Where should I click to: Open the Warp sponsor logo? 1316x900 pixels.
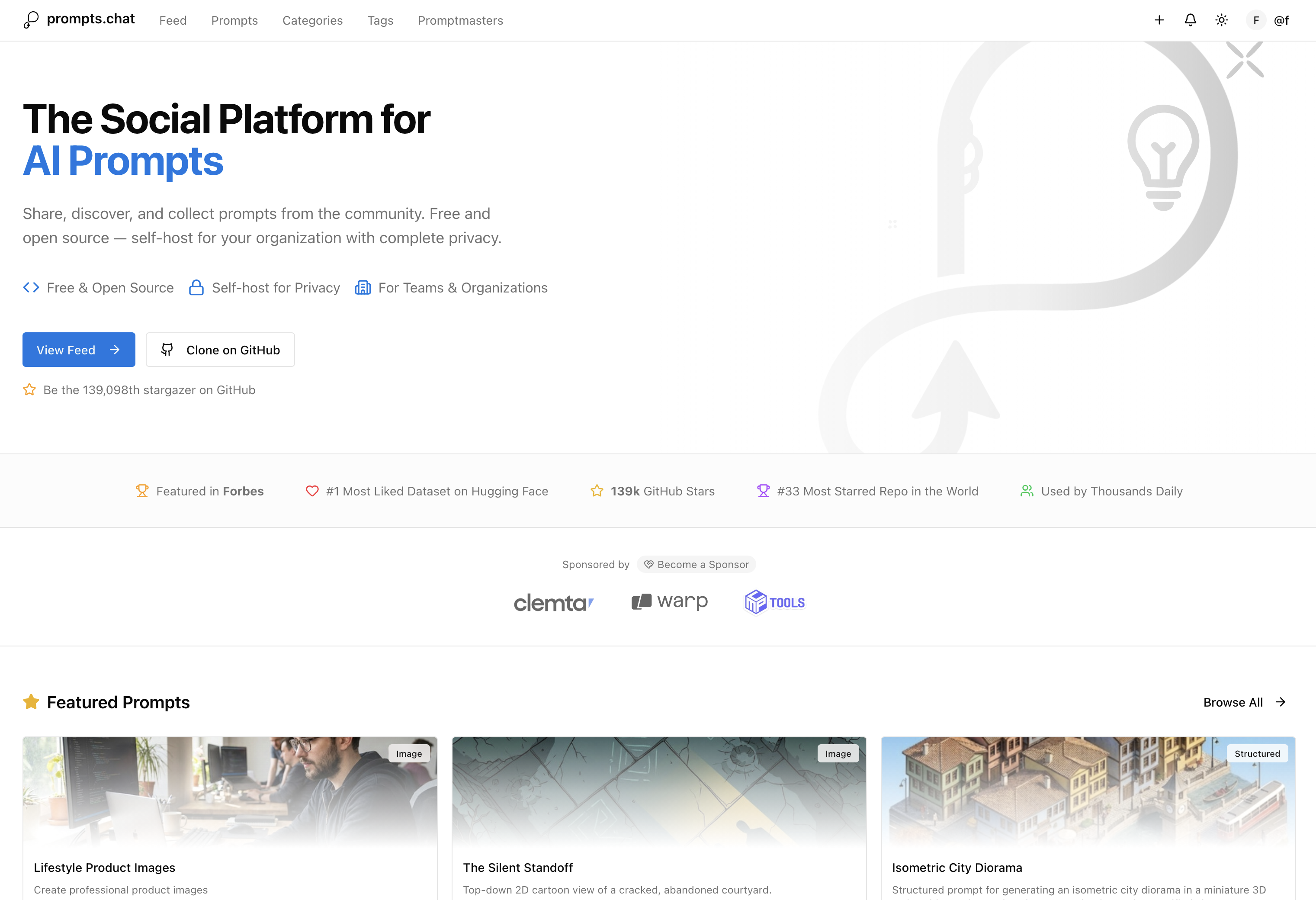669,601
